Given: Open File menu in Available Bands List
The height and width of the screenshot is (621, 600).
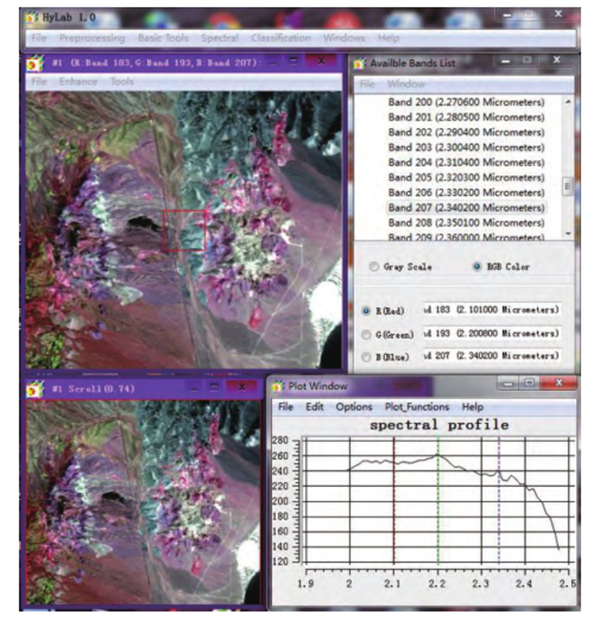Looking at the screenshot, I should click(x=367, y=84).
